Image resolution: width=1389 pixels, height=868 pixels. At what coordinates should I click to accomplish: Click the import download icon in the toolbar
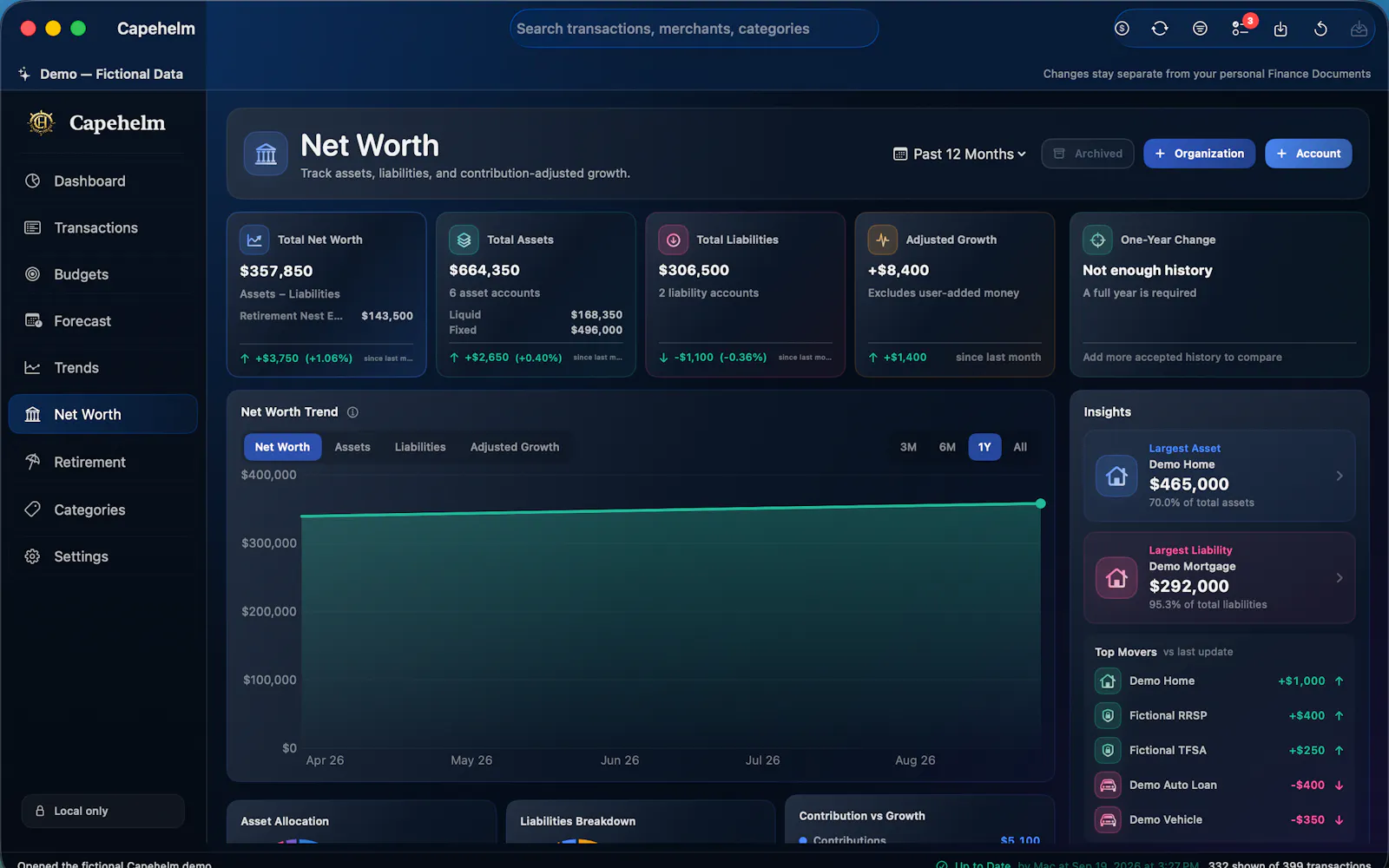1280,29
